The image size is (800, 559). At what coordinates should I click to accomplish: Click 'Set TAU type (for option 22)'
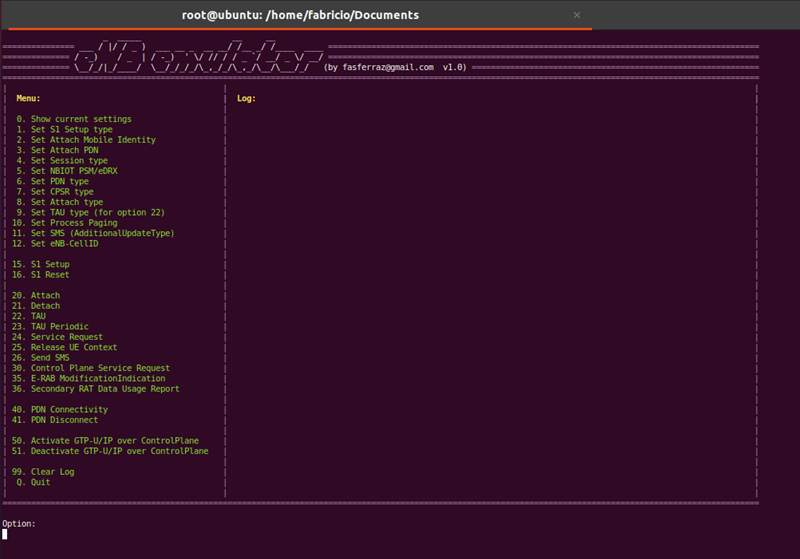pos(90,212)
